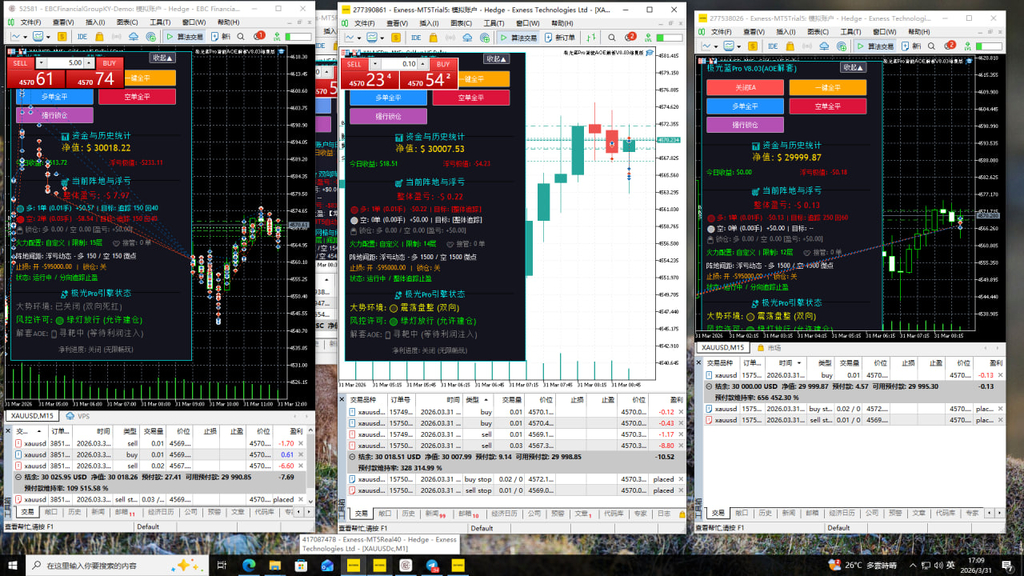This screenshot has height=576, width=1024.
Task: Switch to 新闻 tab in 277390861 toolbox
Action: 434,514
